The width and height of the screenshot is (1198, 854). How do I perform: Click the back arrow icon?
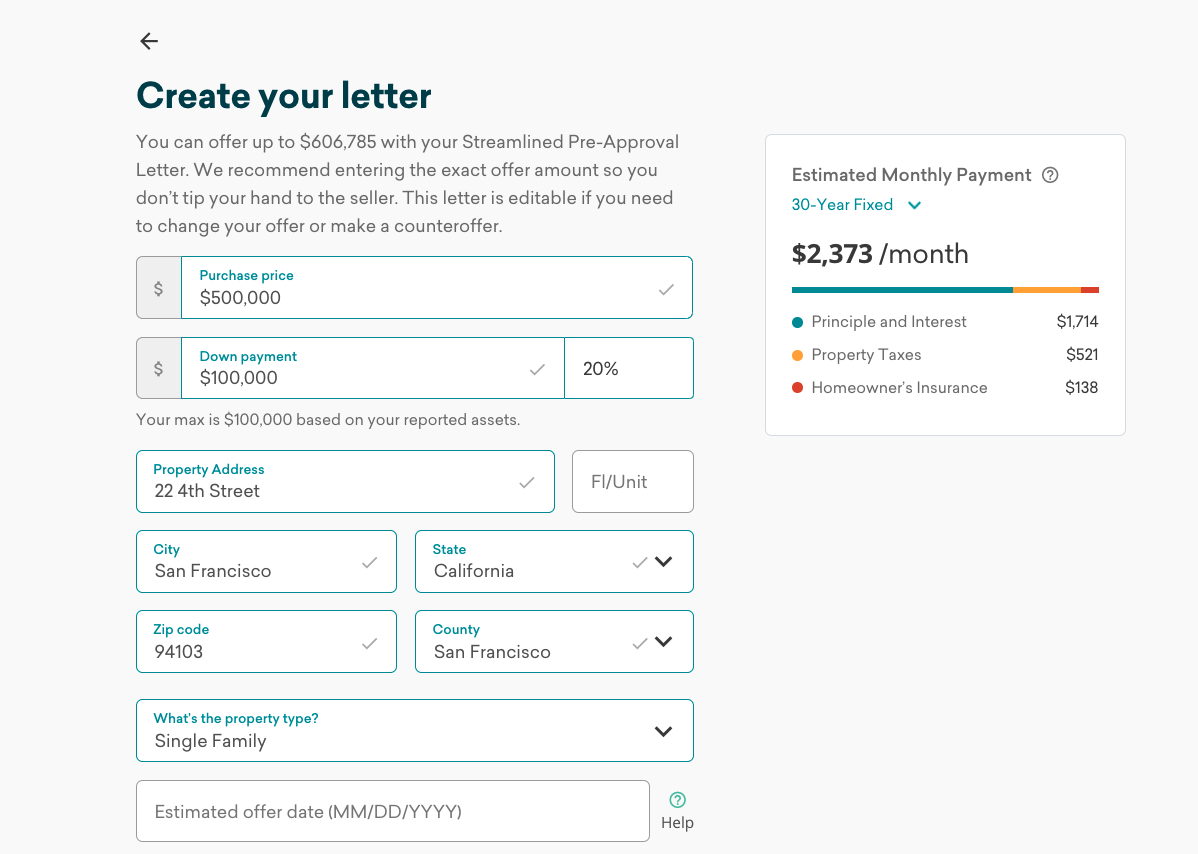point(149,41)
